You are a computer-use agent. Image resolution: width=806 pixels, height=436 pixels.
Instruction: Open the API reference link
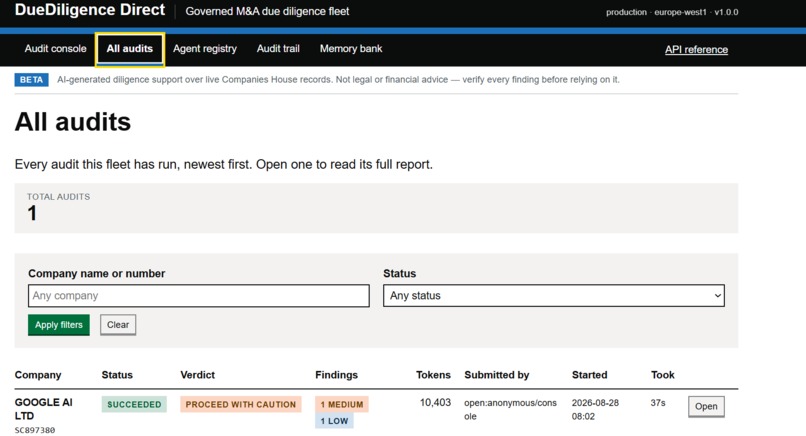click(x=696, y=50)
